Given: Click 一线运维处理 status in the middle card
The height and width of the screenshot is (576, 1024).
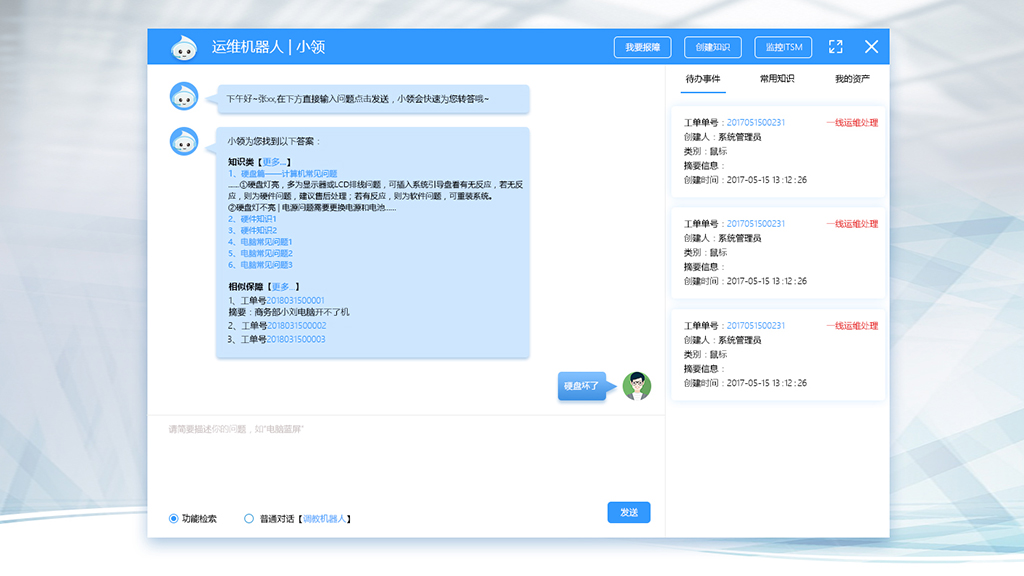Looking at the screenshot, I should pos(852,224).
